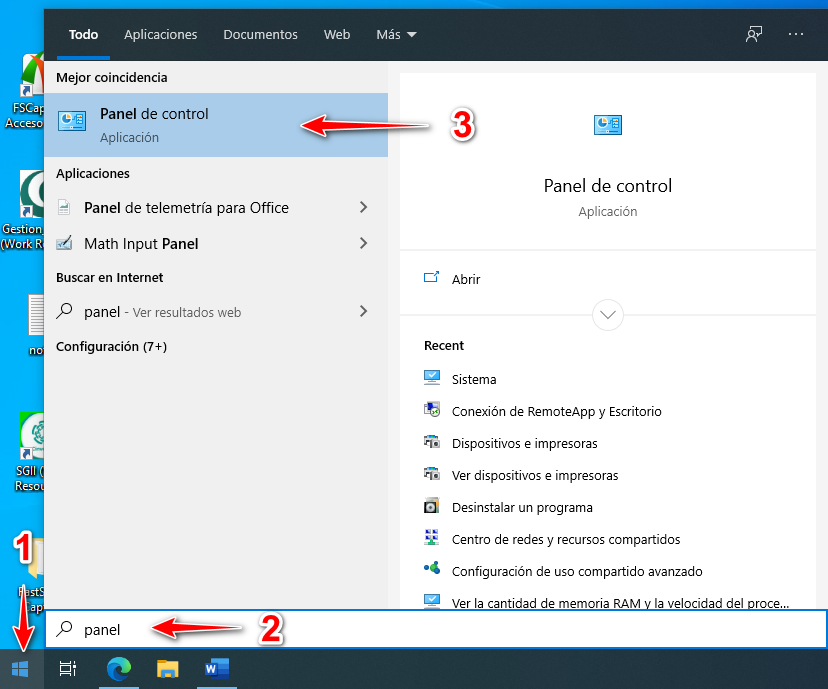Expand the web results arrow for panel

(363, 312)
